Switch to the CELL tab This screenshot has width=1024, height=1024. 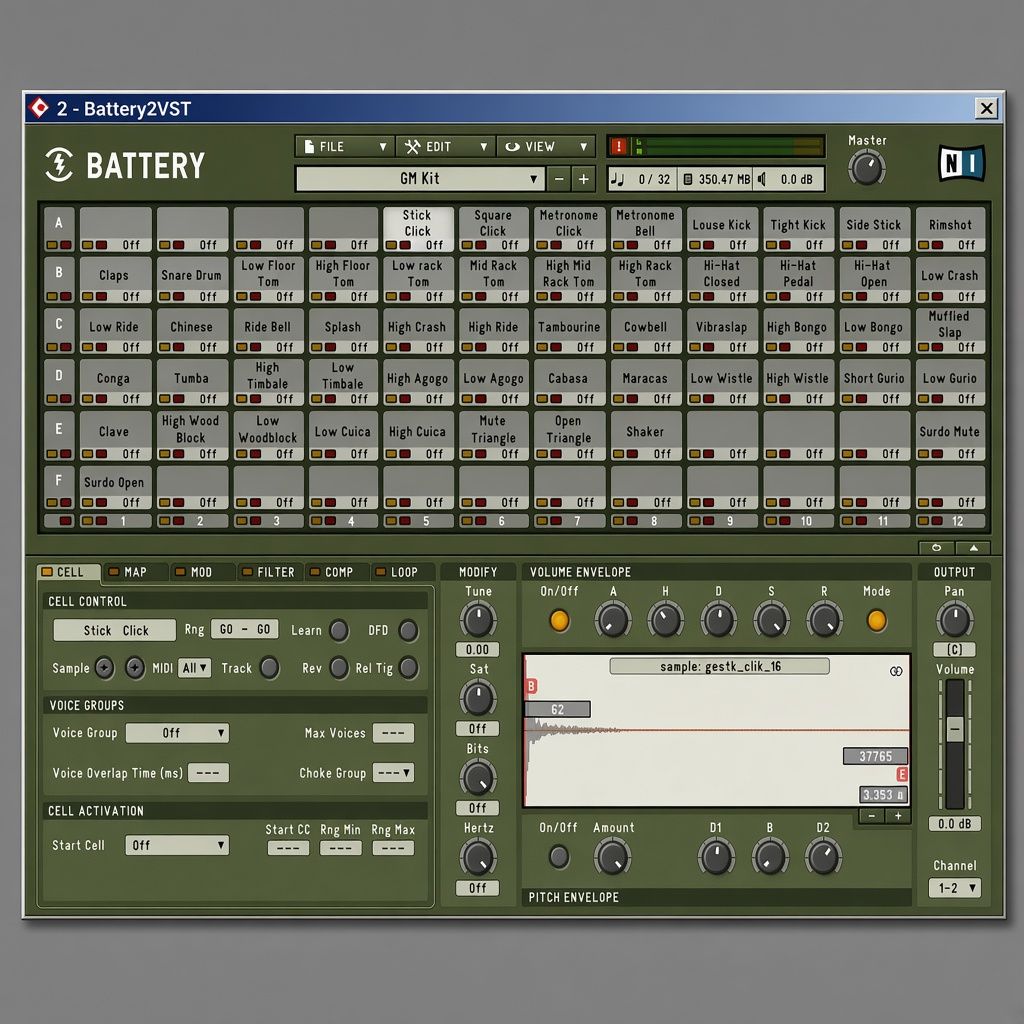point(69,573)
